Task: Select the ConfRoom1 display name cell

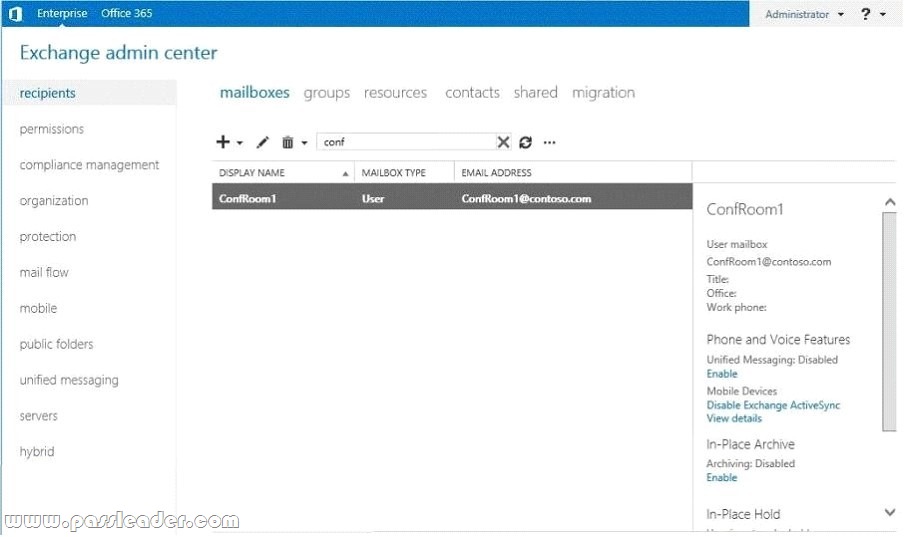Action: coord(248,199)
